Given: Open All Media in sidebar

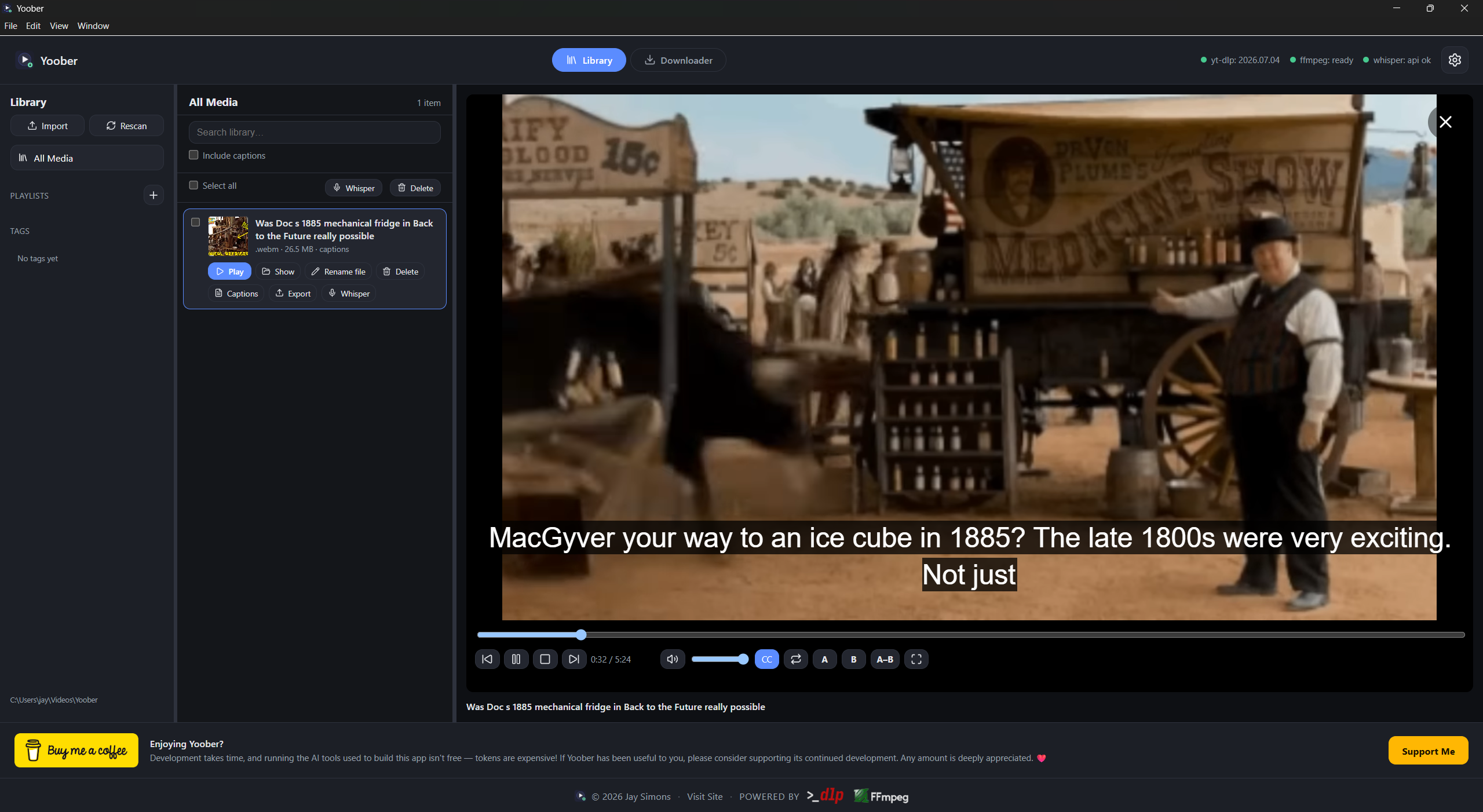Looking at the screenshot, I should coord(87,158).
